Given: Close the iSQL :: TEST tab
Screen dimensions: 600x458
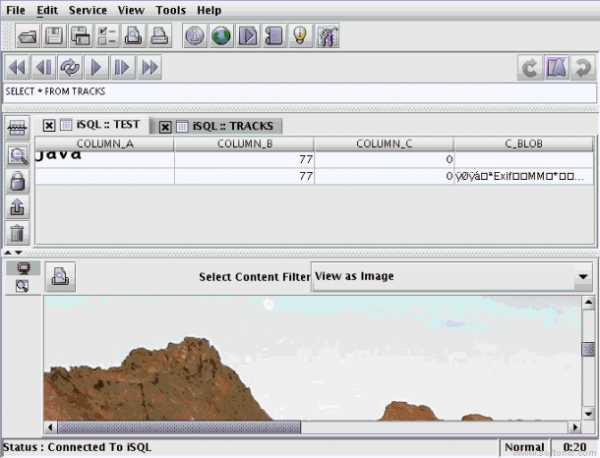Looking at the screenshot, I should pyautogui.click(x=49, y=126).
